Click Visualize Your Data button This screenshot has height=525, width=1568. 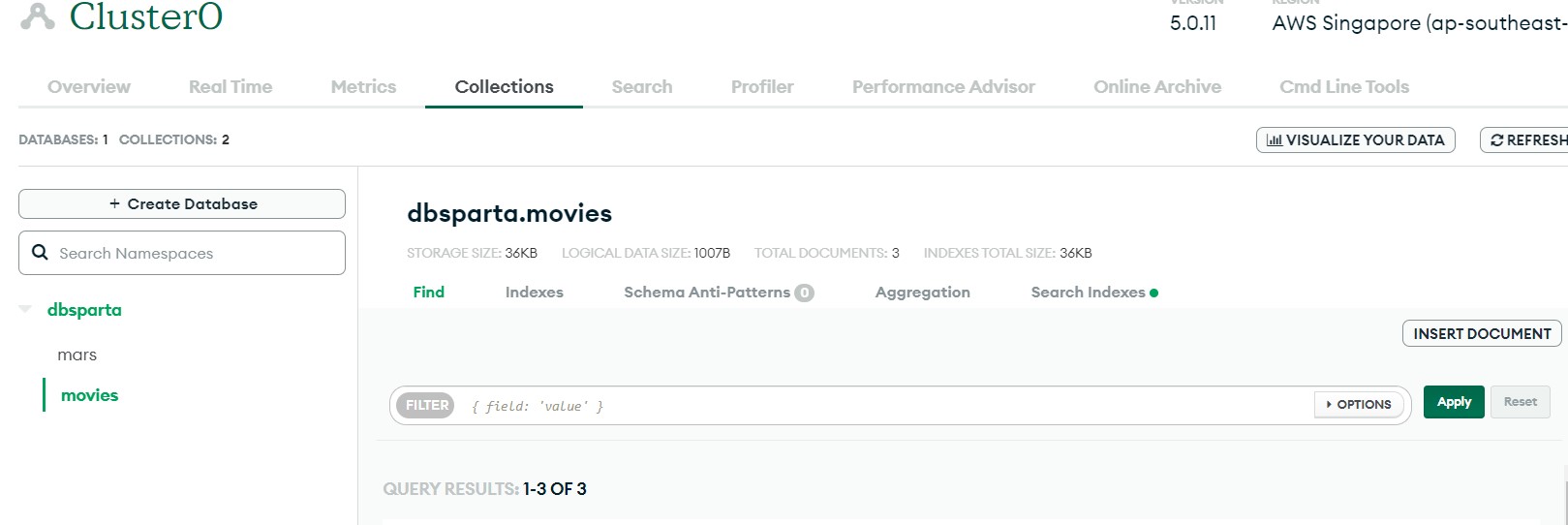[x=1356, y=140]
